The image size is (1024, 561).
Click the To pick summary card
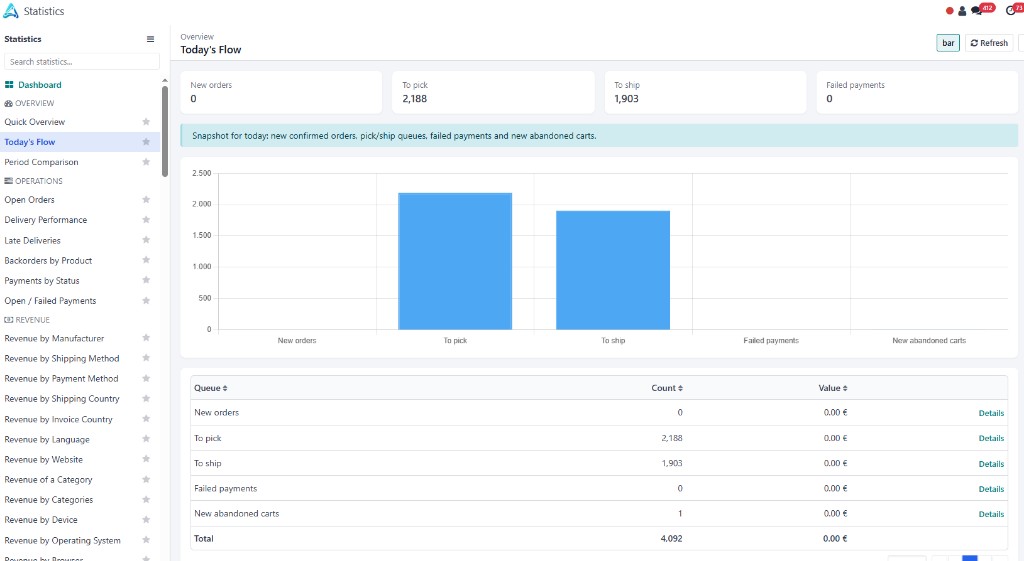[494, 92]
